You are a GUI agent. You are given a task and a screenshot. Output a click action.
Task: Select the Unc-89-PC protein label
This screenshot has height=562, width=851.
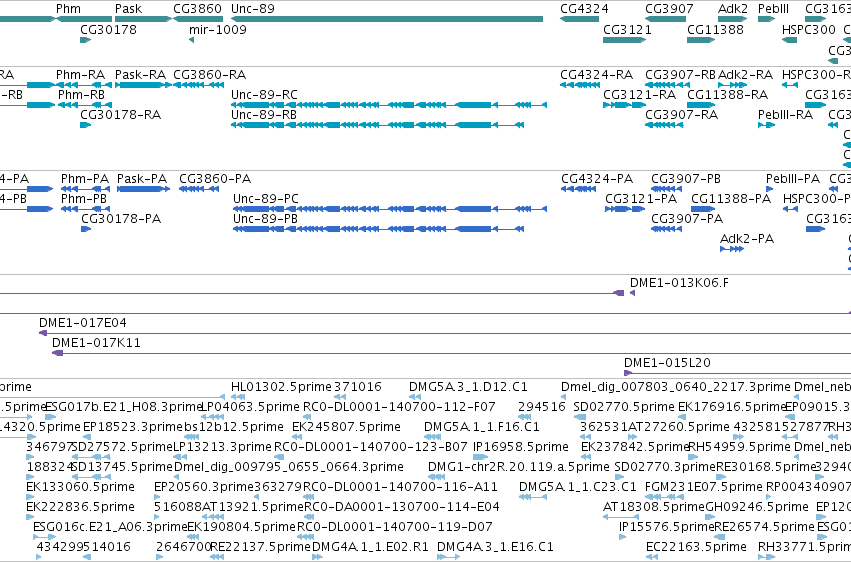266,199
